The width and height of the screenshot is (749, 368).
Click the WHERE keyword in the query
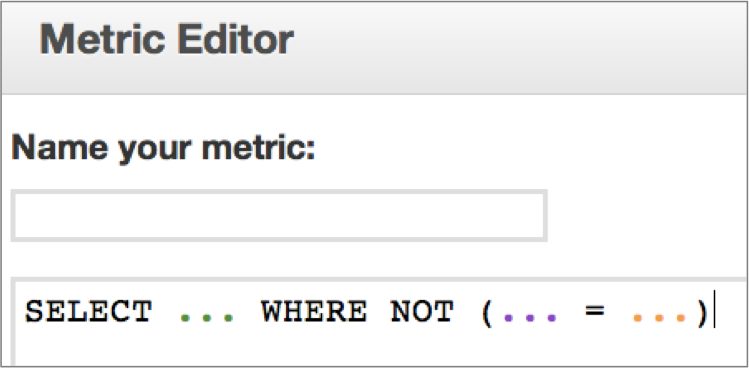314,312
